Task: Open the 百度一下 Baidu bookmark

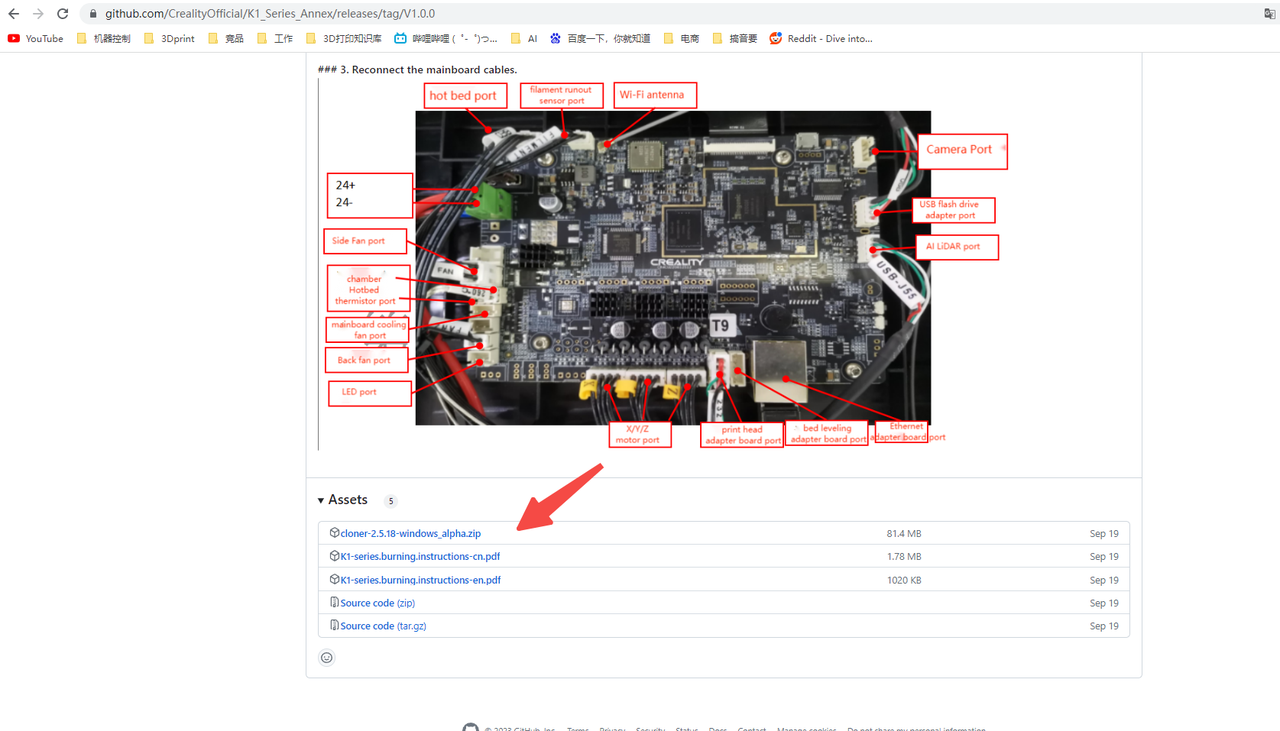Action: (x=599, y=38)
